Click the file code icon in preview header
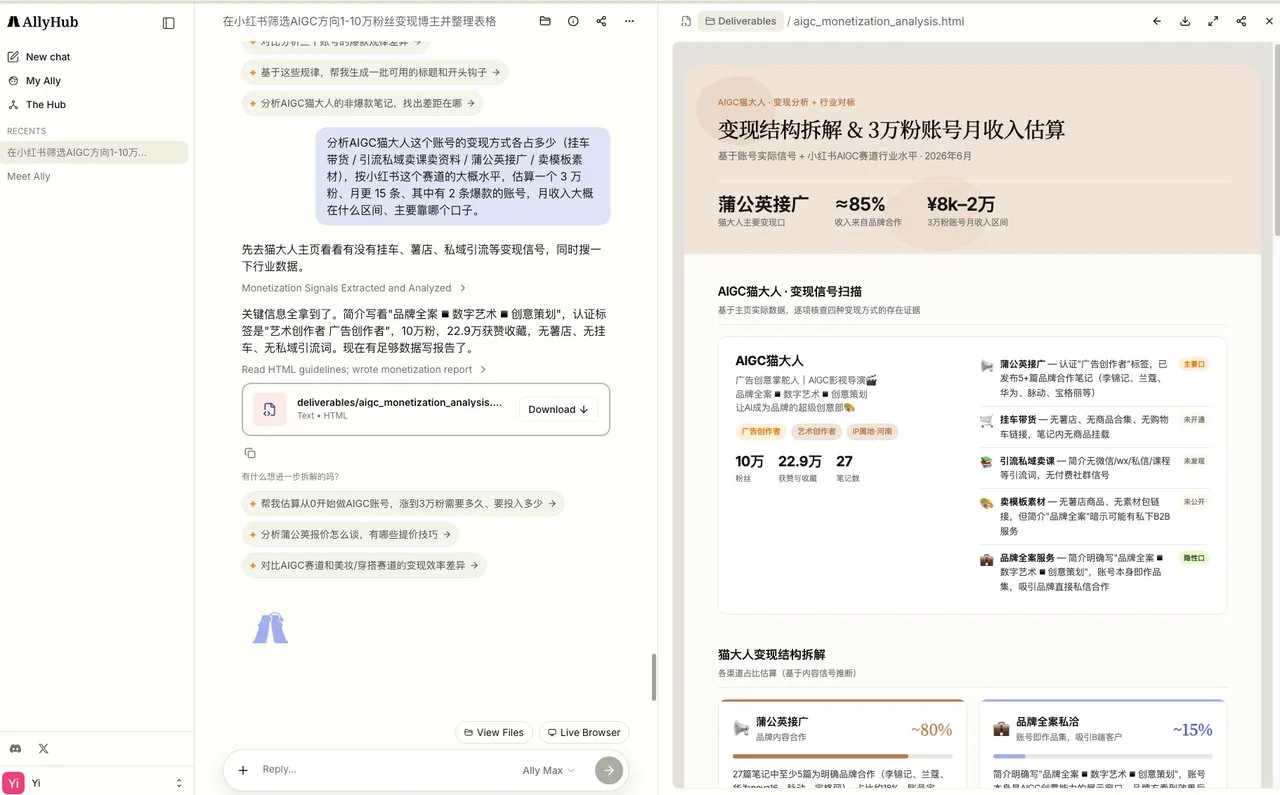Screen dimensions: 1280x795 tap(685, 21)
